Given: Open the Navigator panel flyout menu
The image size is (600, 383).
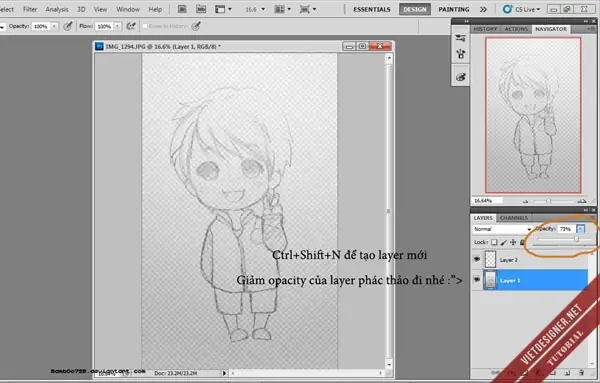Looking at the screenshot, I should point(591,29).
